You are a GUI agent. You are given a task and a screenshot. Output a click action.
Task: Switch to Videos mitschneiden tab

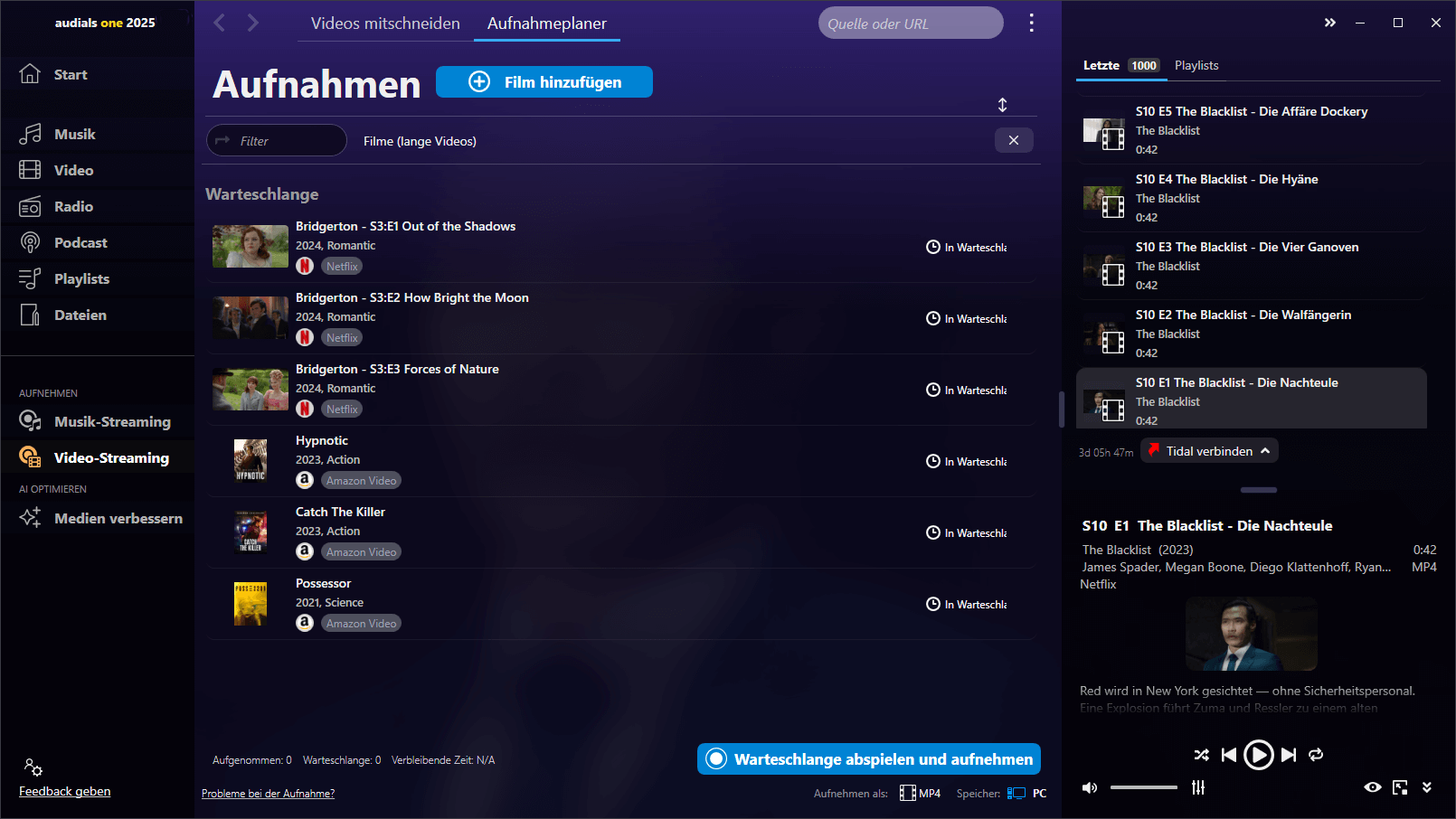385,24
